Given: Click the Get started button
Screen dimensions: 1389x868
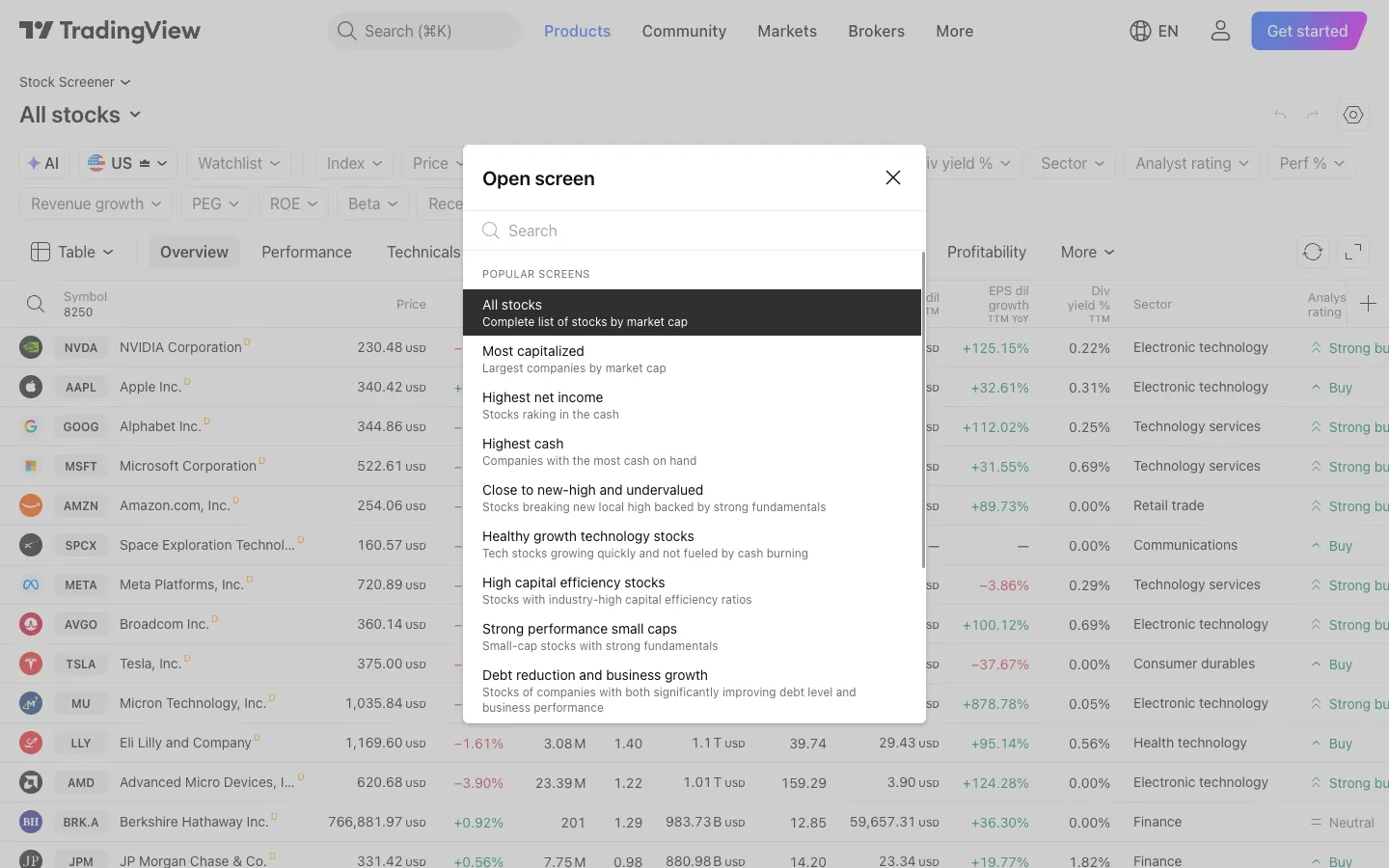Looking at the screenshot, I should pos(1308,31).
